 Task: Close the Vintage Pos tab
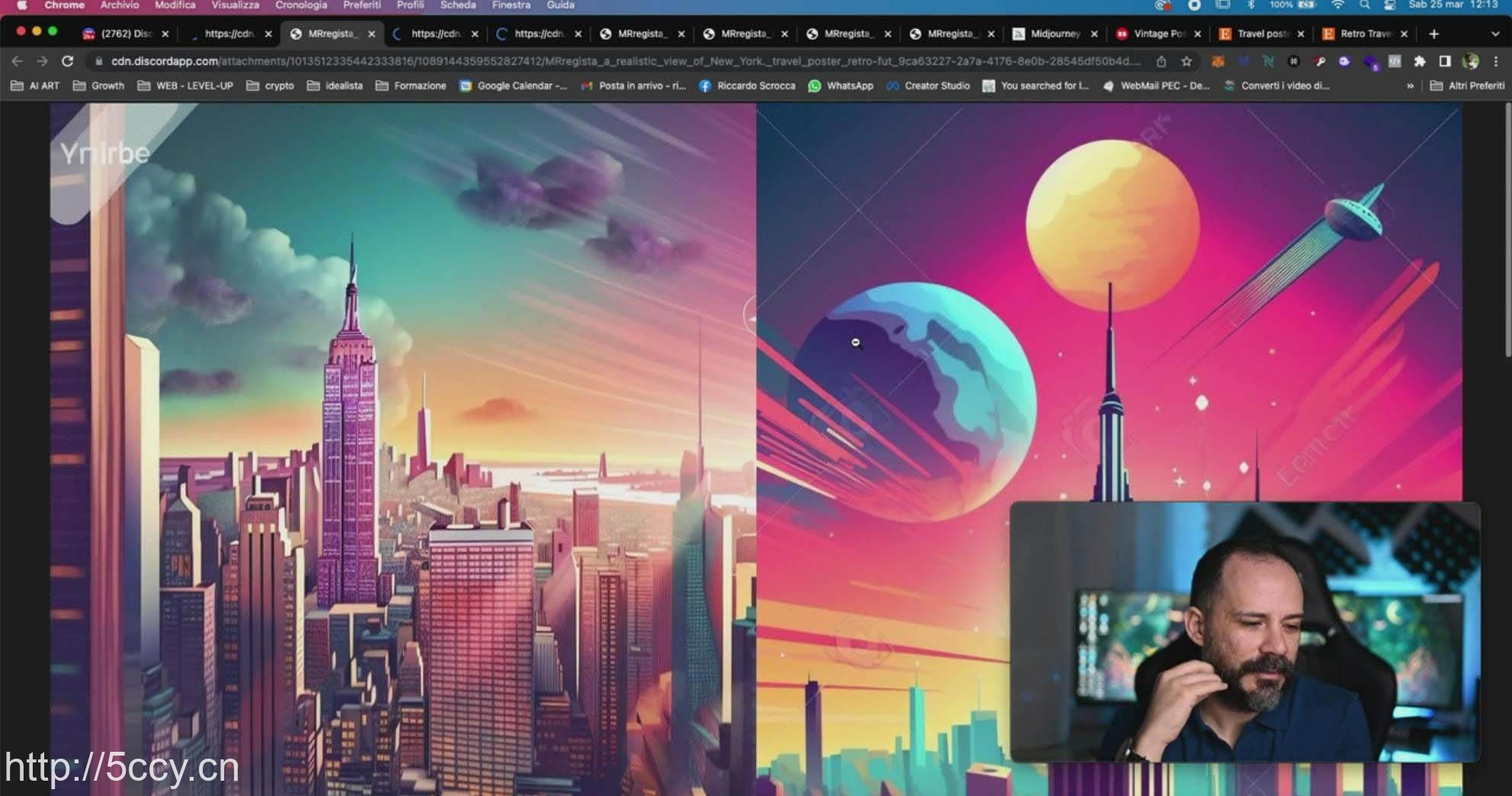[x=1197, y=34]
